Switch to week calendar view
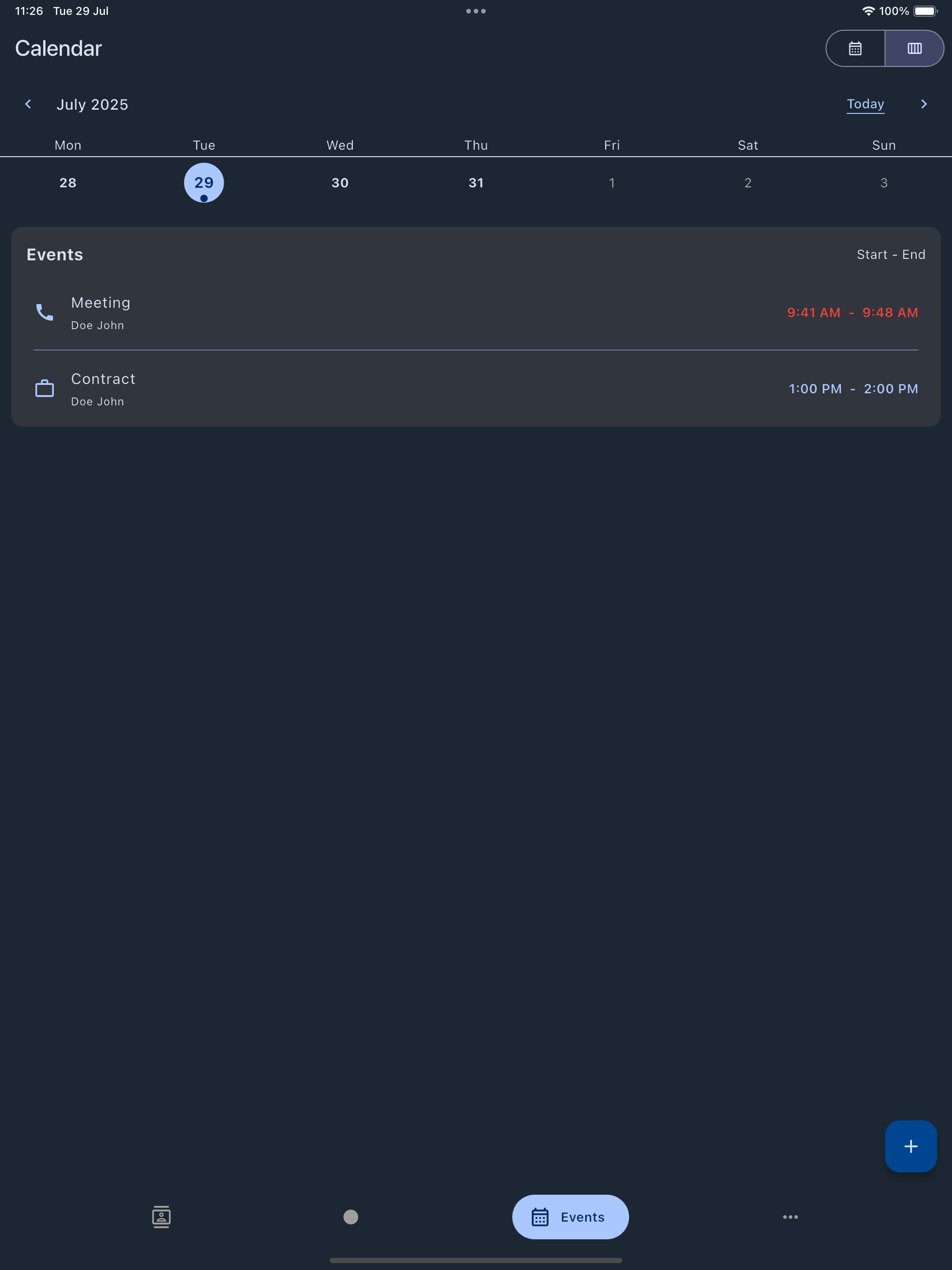952x1270 pixels. [914, 48]
